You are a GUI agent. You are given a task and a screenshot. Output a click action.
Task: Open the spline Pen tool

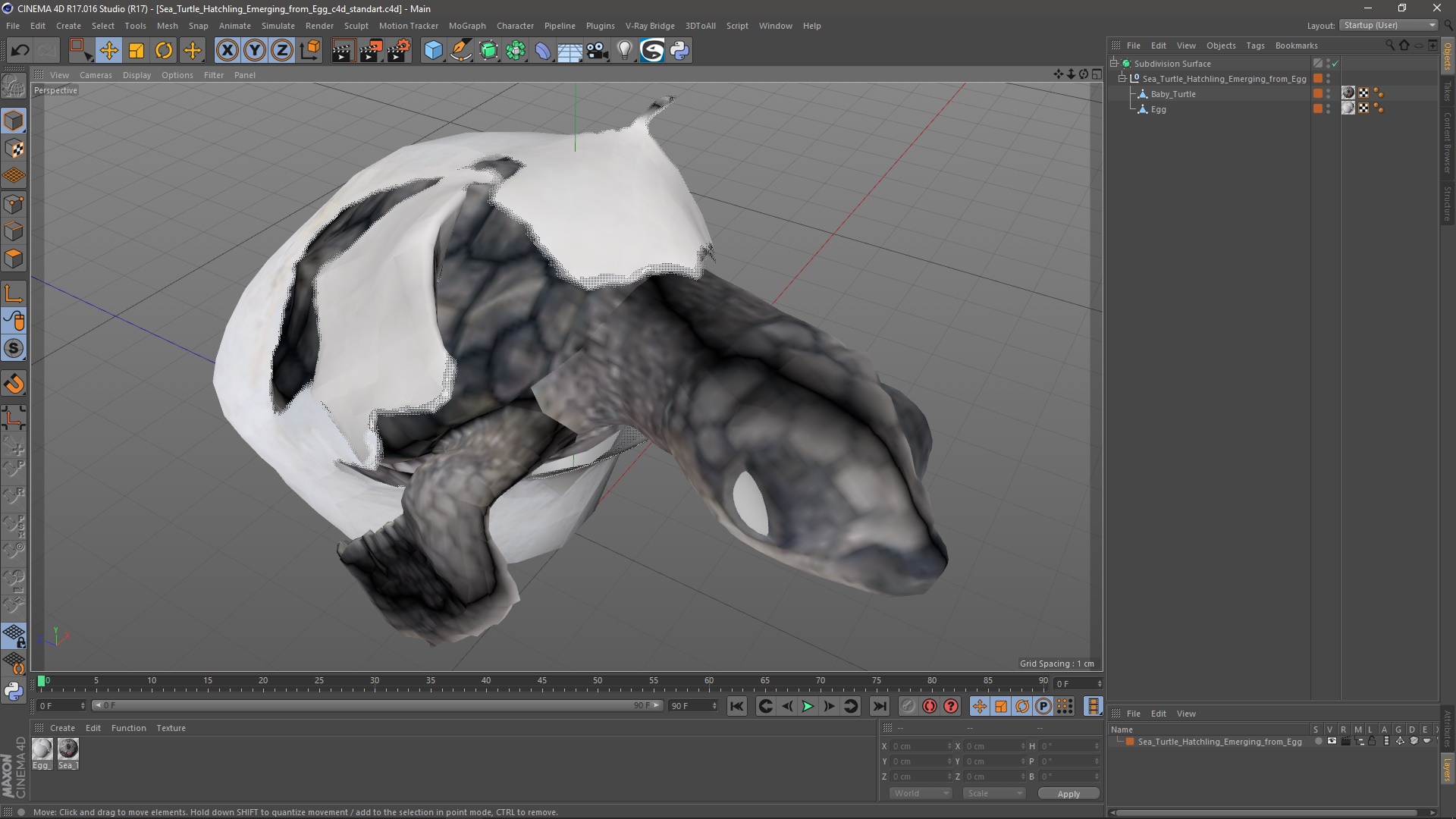click(x=461, y=51)
